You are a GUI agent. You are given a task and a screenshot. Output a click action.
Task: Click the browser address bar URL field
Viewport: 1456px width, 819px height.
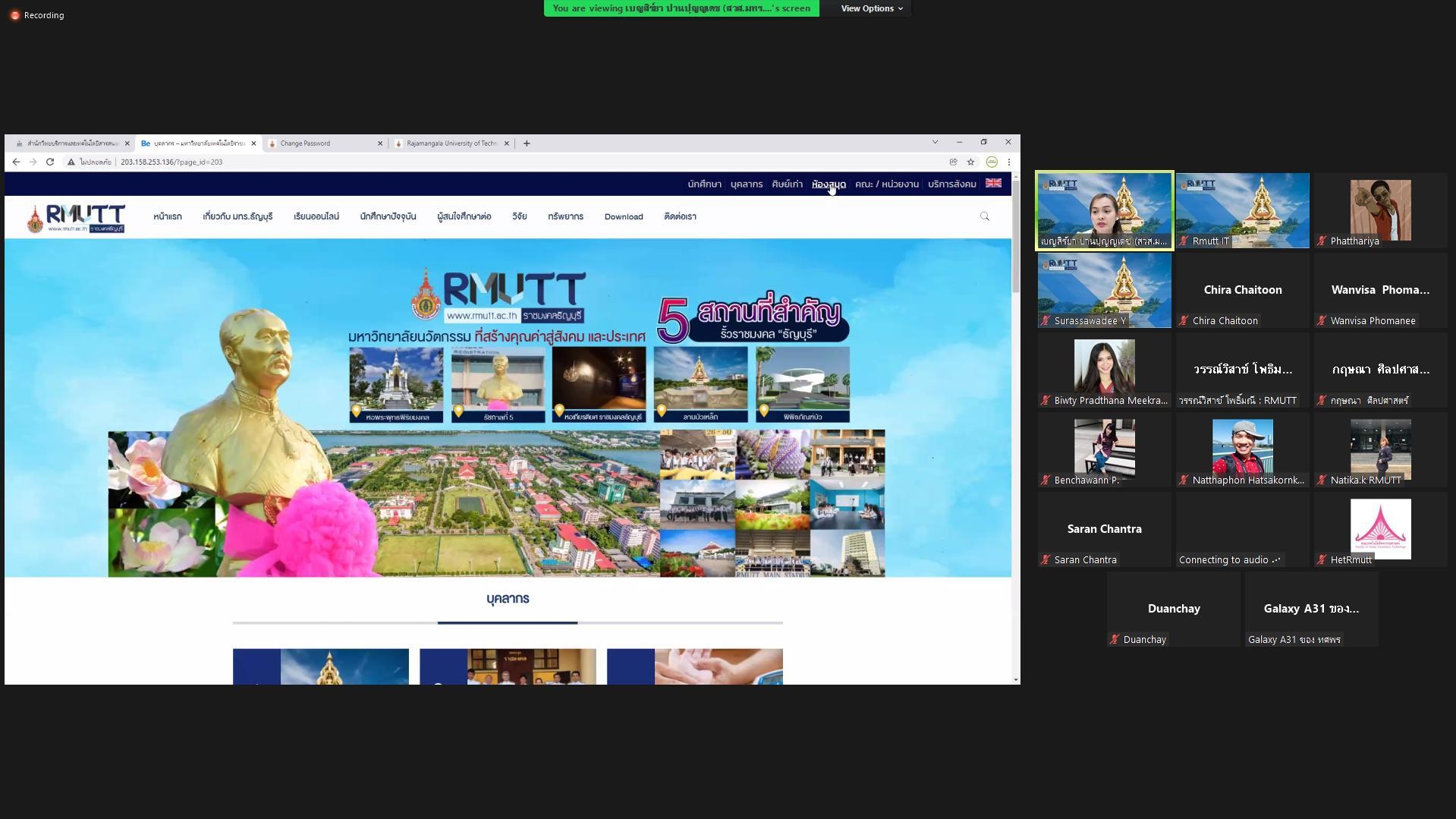coord(508,162)
